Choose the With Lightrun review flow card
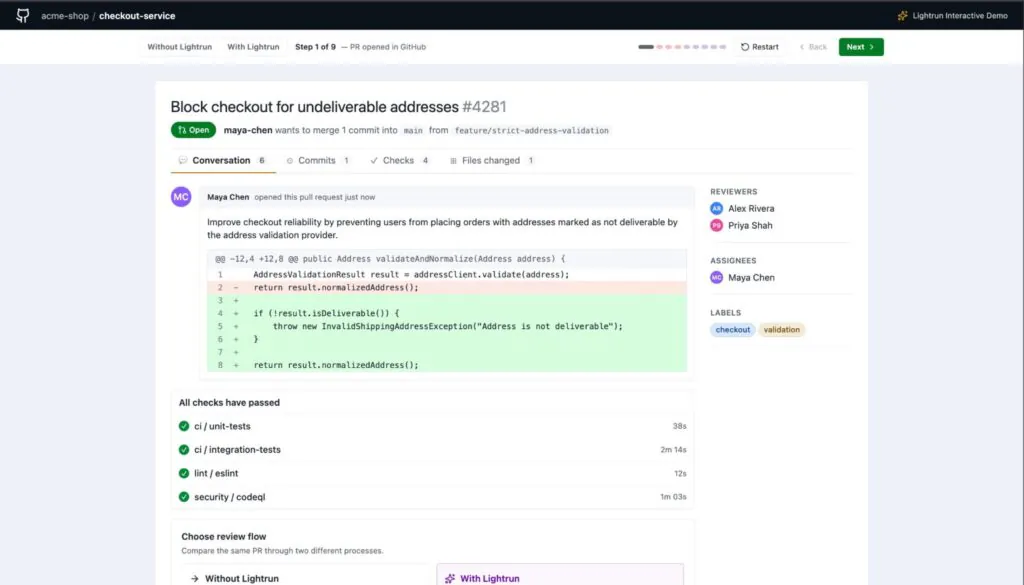Viewport: 1024px width, 585px height. [560, 575]
